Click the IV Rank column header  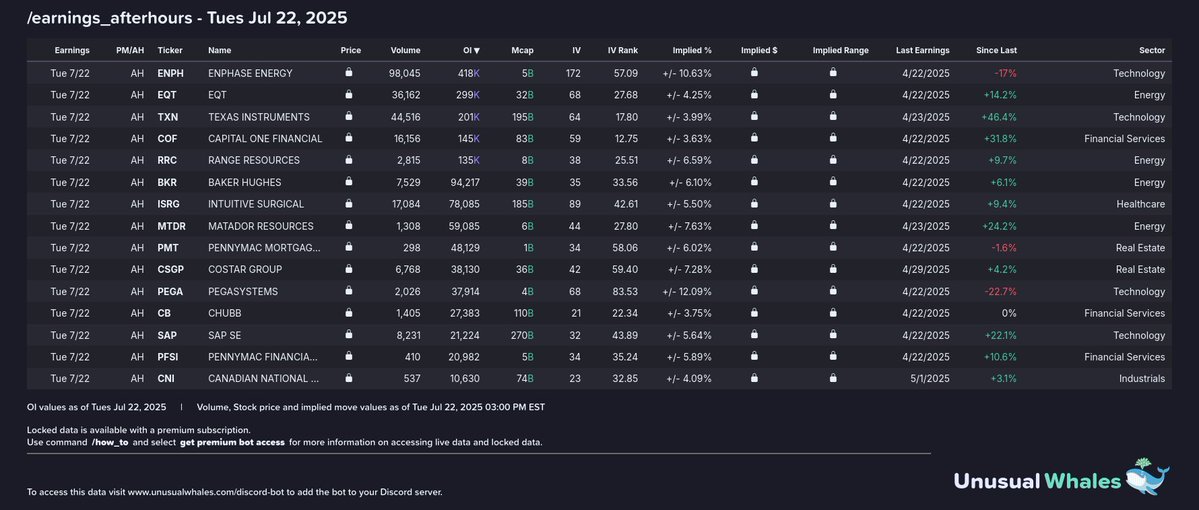pos(622,50)
